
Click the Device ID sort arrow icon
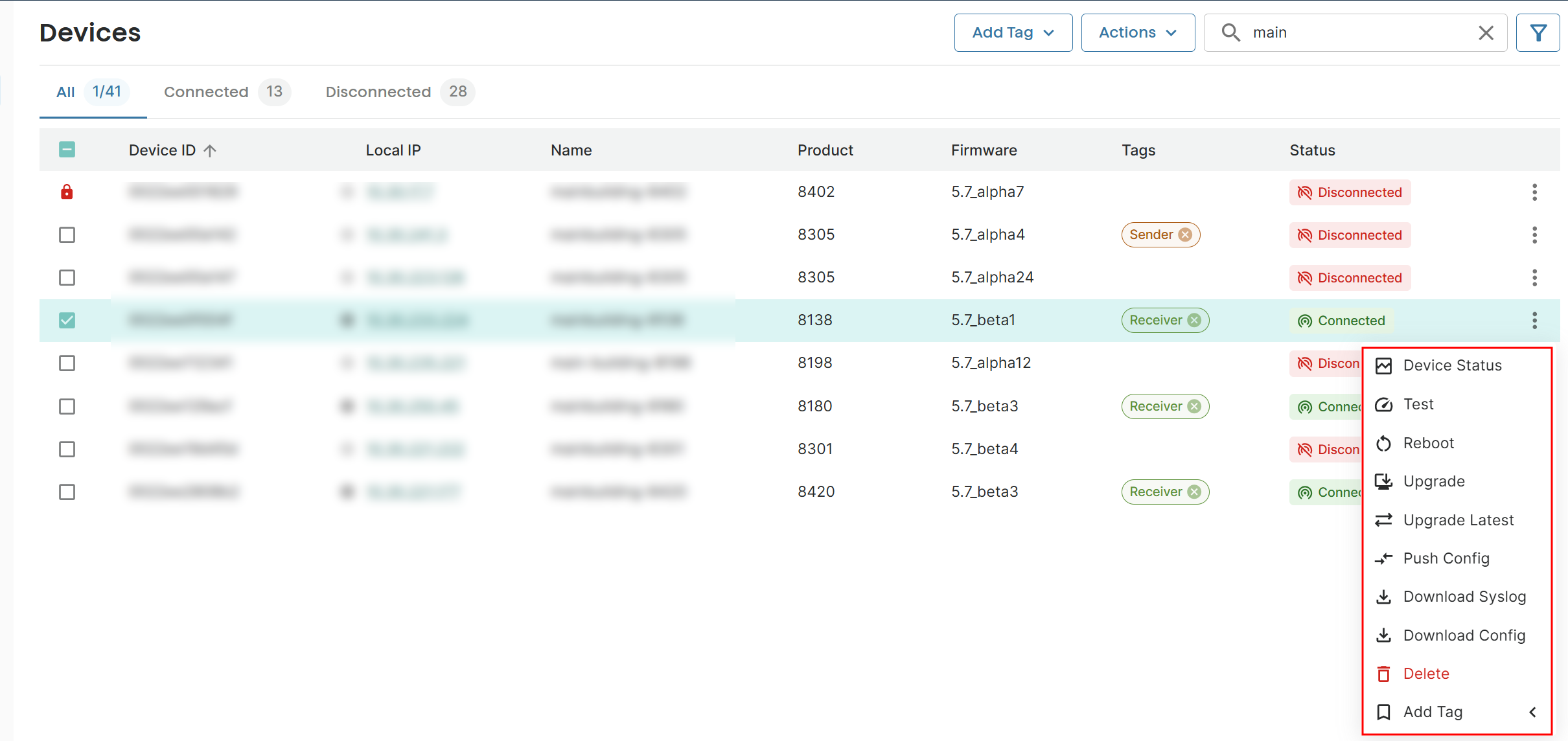[209, 150]
